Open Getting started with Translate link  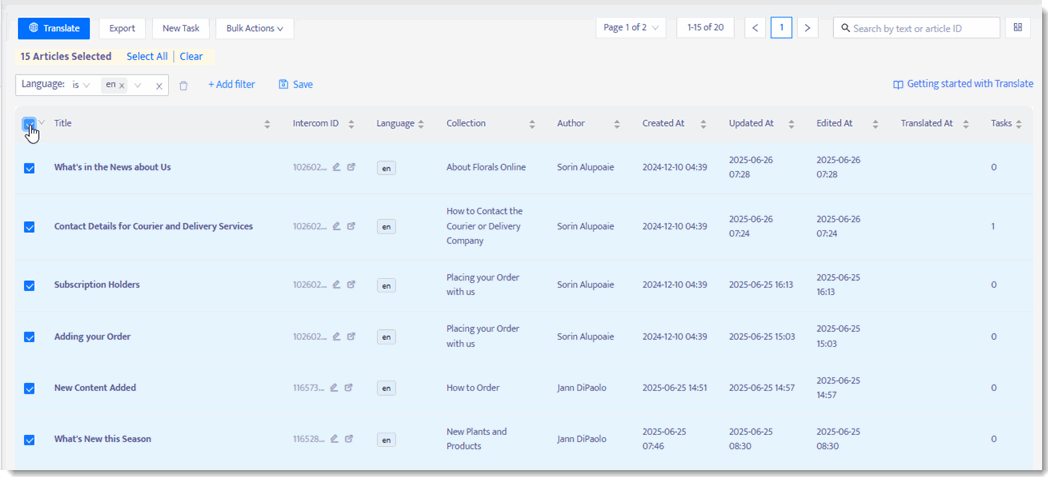tap(963, 85)
